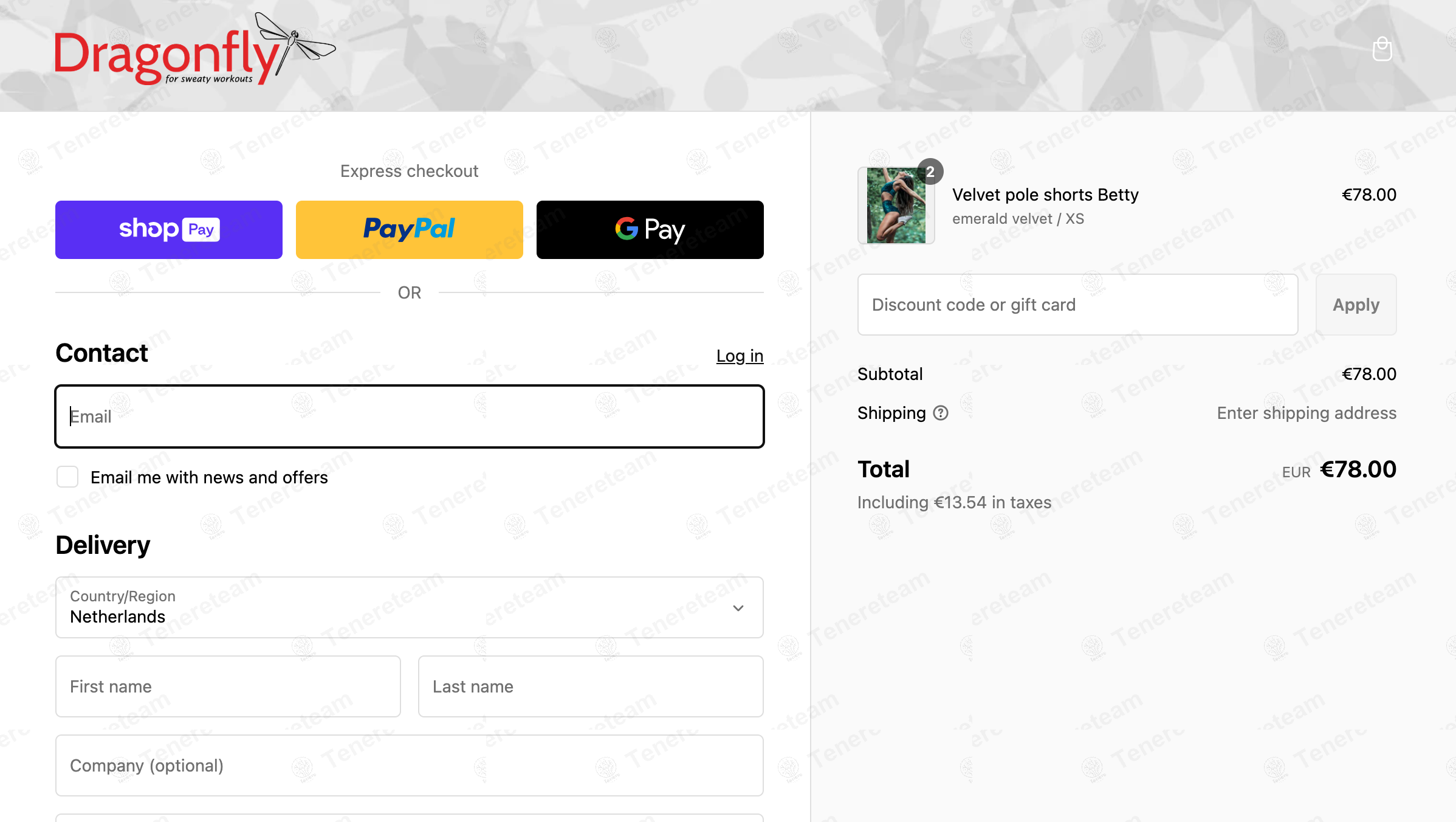Select the Google Pay button
The height and width of the screenshot is (822, 1456).
[x=650, y=230]
